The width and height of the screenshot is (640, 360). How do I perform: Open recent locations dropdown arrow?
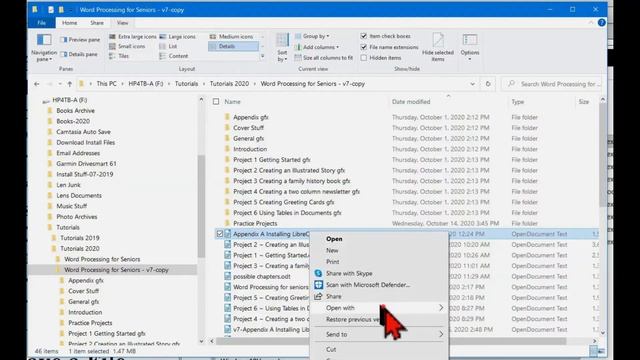[x=60, y=84]
